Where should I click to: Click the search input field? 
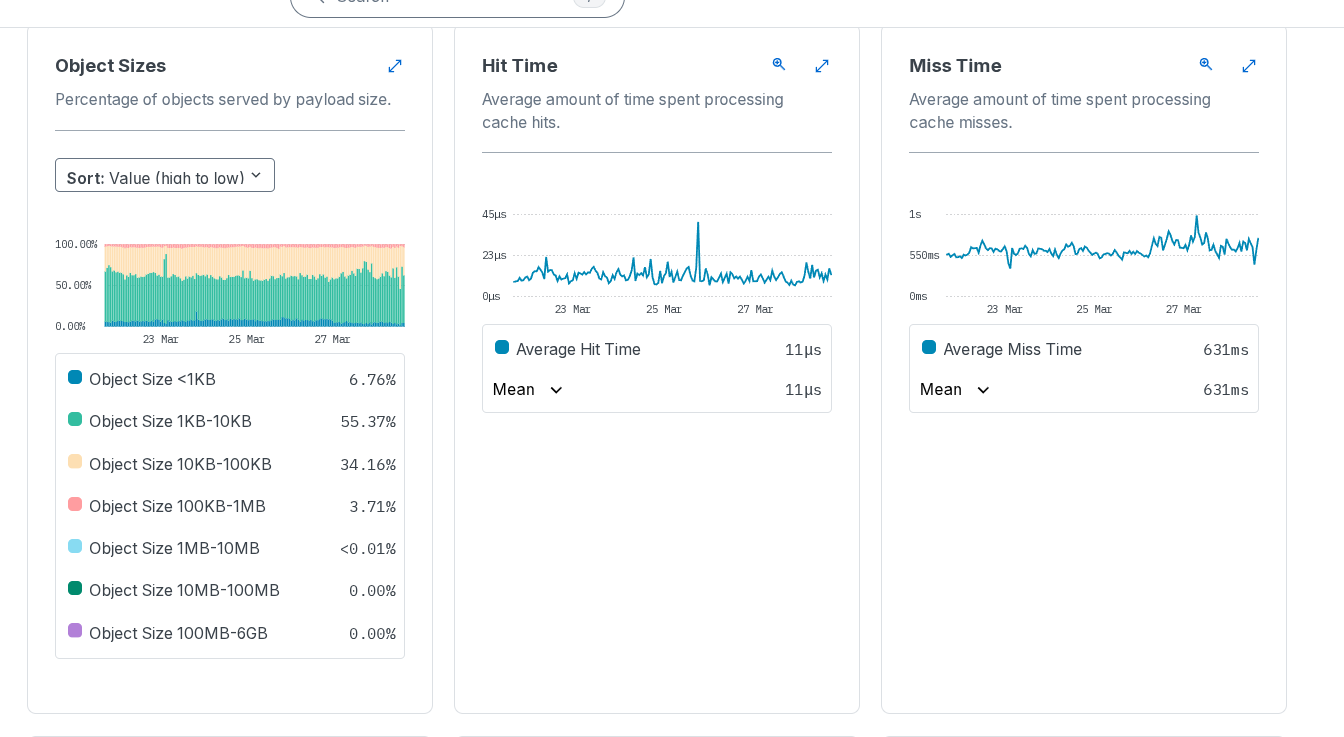tap(450, 3)
